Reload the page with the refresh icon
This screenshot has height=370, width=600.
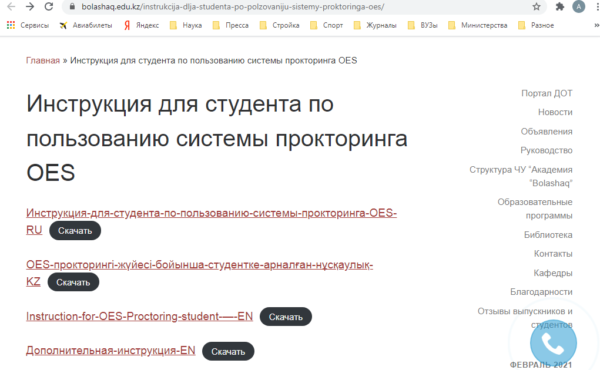coord(49,7)
